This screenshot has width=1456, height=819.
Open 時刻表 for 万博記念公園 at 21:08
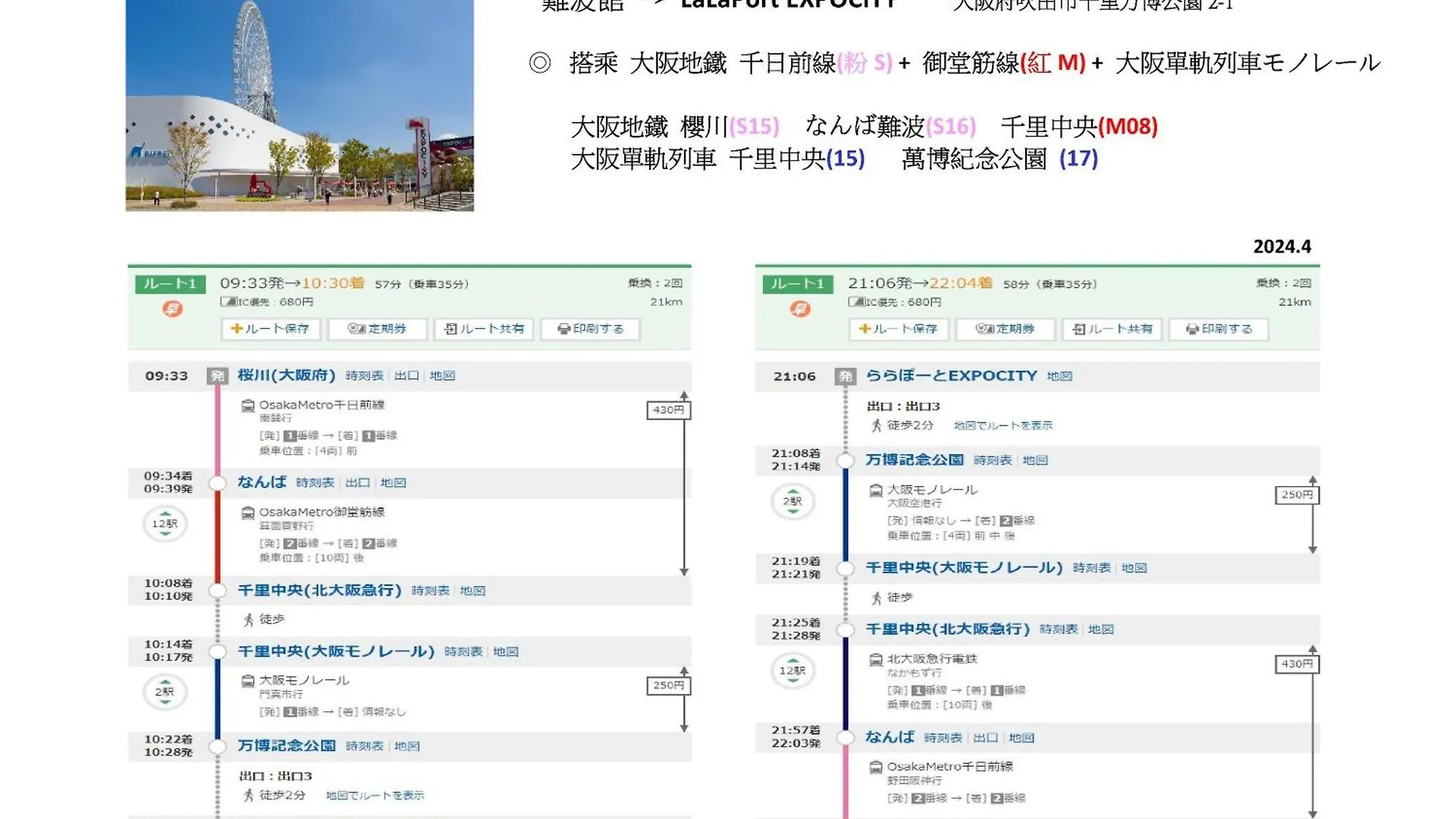[993, 460]
